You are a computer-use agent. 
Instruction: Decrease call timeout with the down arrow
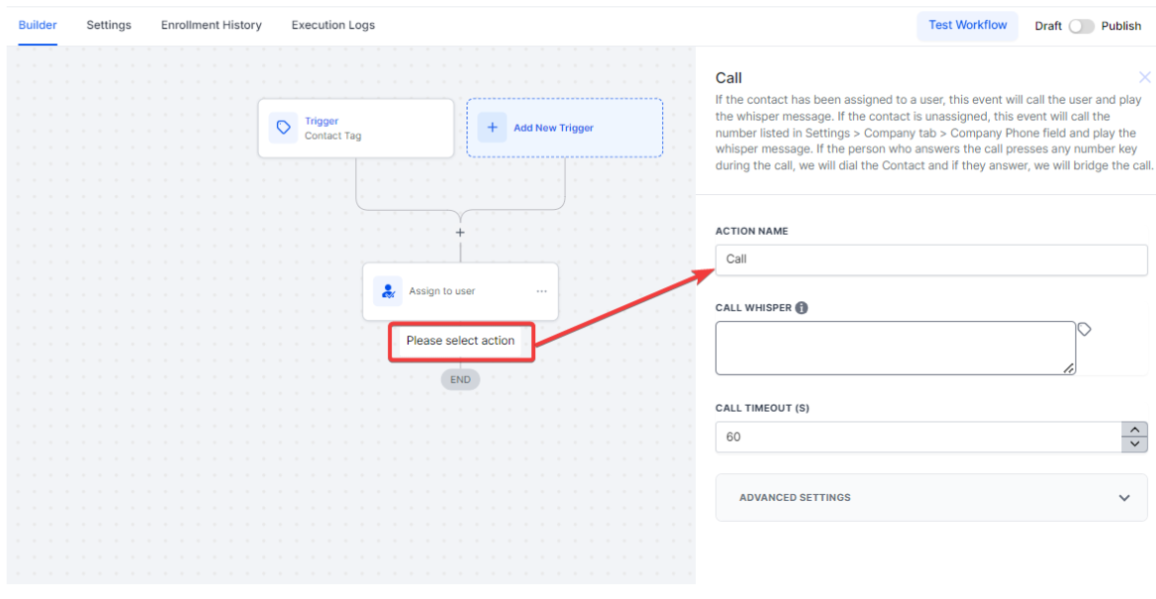1134,444
